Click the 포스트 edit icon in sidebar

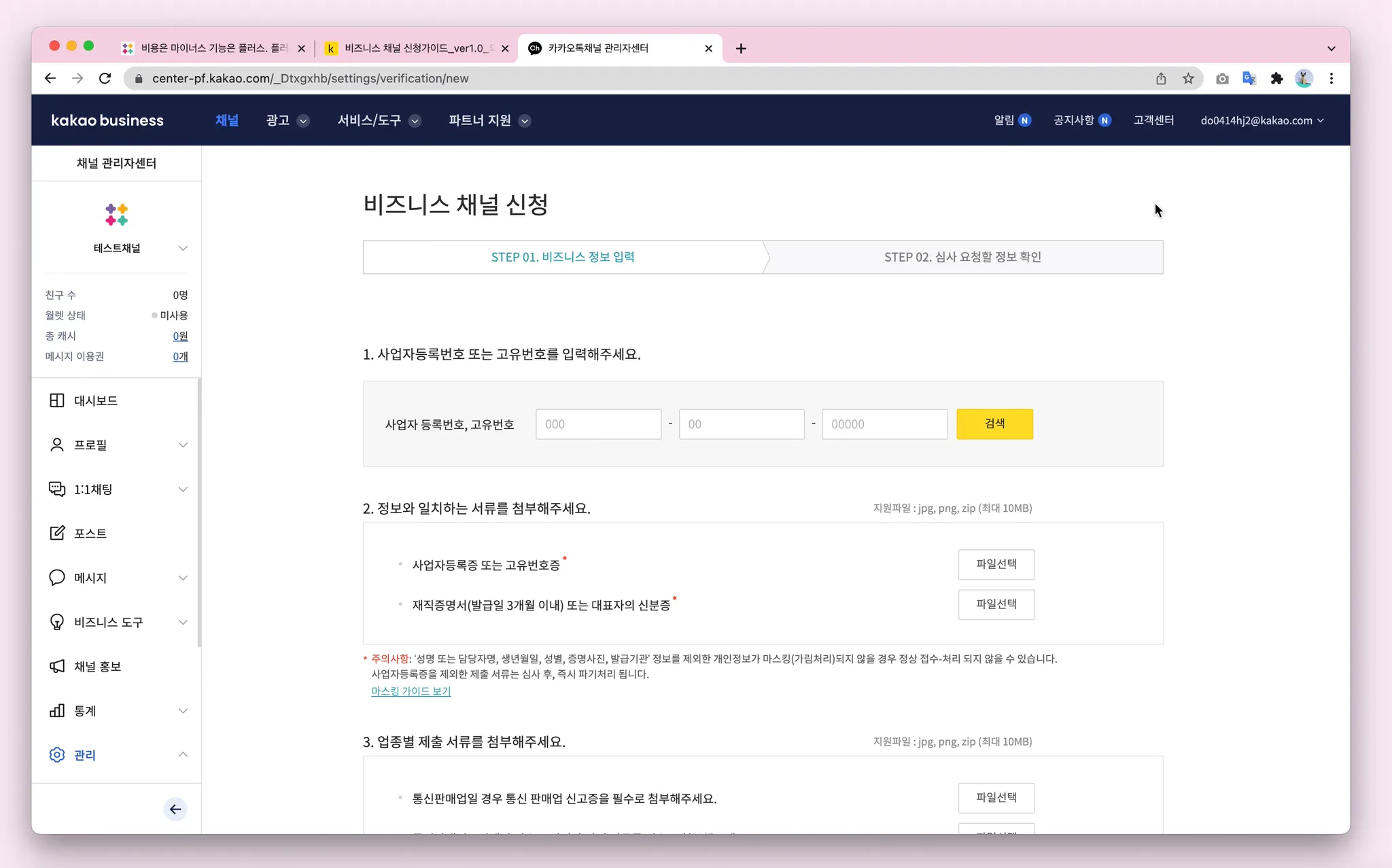click(x=57, y=533)
